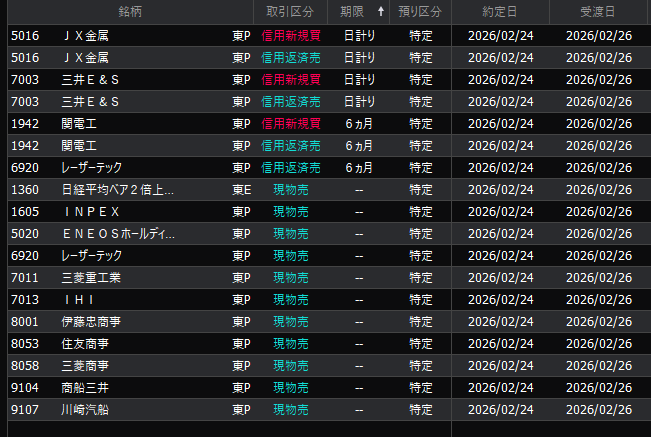Click the sort arrow in 期限 header
Screen dimensions: 651x437
pyautogui.click(x=380, y=12)
